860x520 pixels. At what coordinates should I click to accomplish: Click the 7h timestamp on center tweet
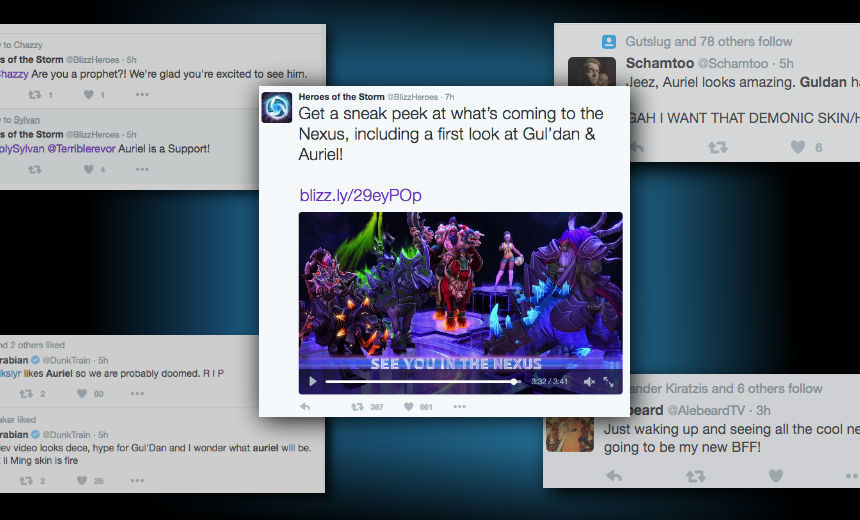pyautogui.click(x=449, y=97)
